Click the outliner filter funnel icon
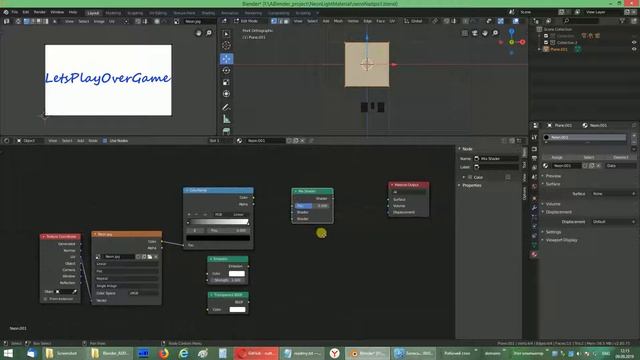Viewport: 640px width, 360px height. click(622, 21)
